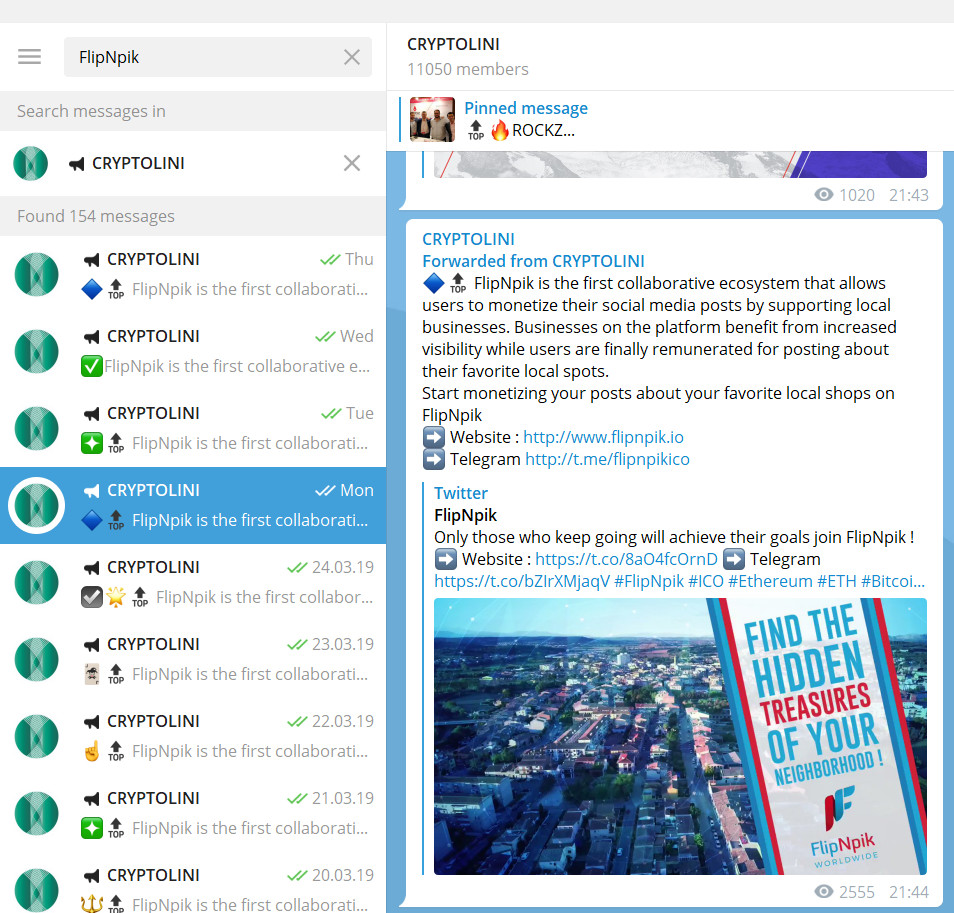Click the #FlipNpik hashtag
Image resolution: width=954 pixels, height=913 pixels.
[x=649, y=581]
